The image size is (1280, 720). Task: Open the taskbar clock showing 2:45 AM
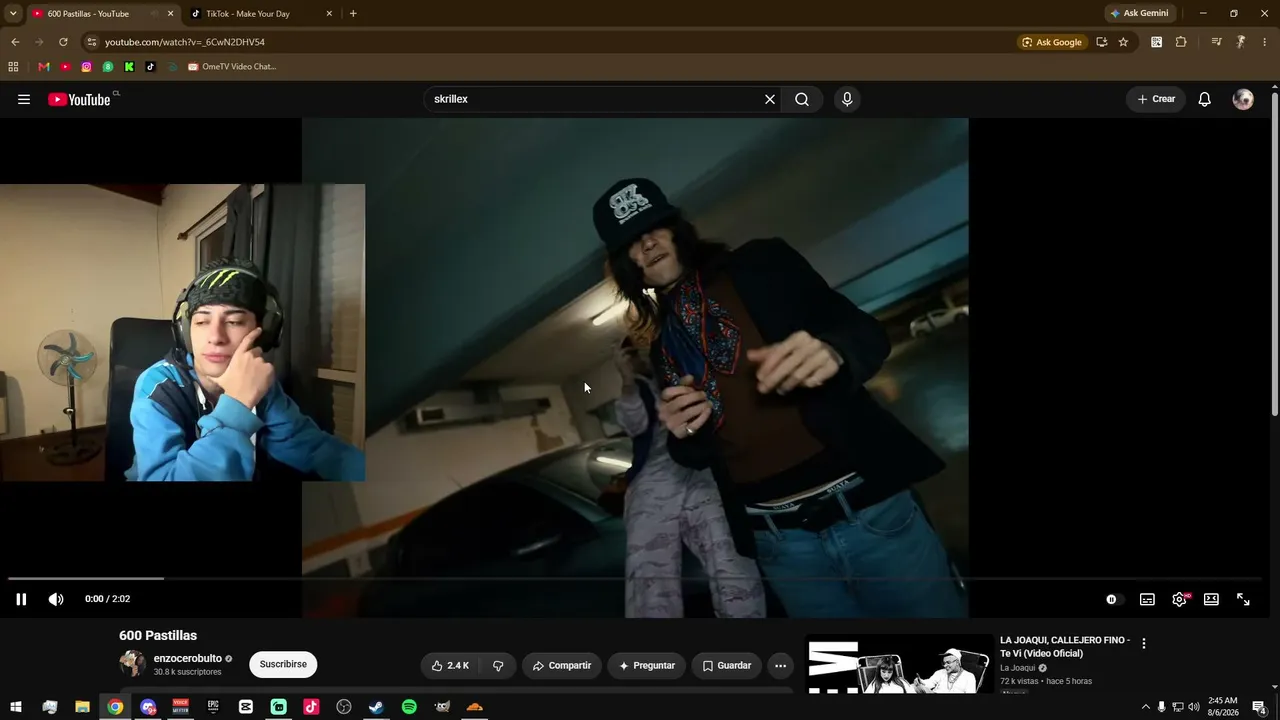pos(1223,707)
